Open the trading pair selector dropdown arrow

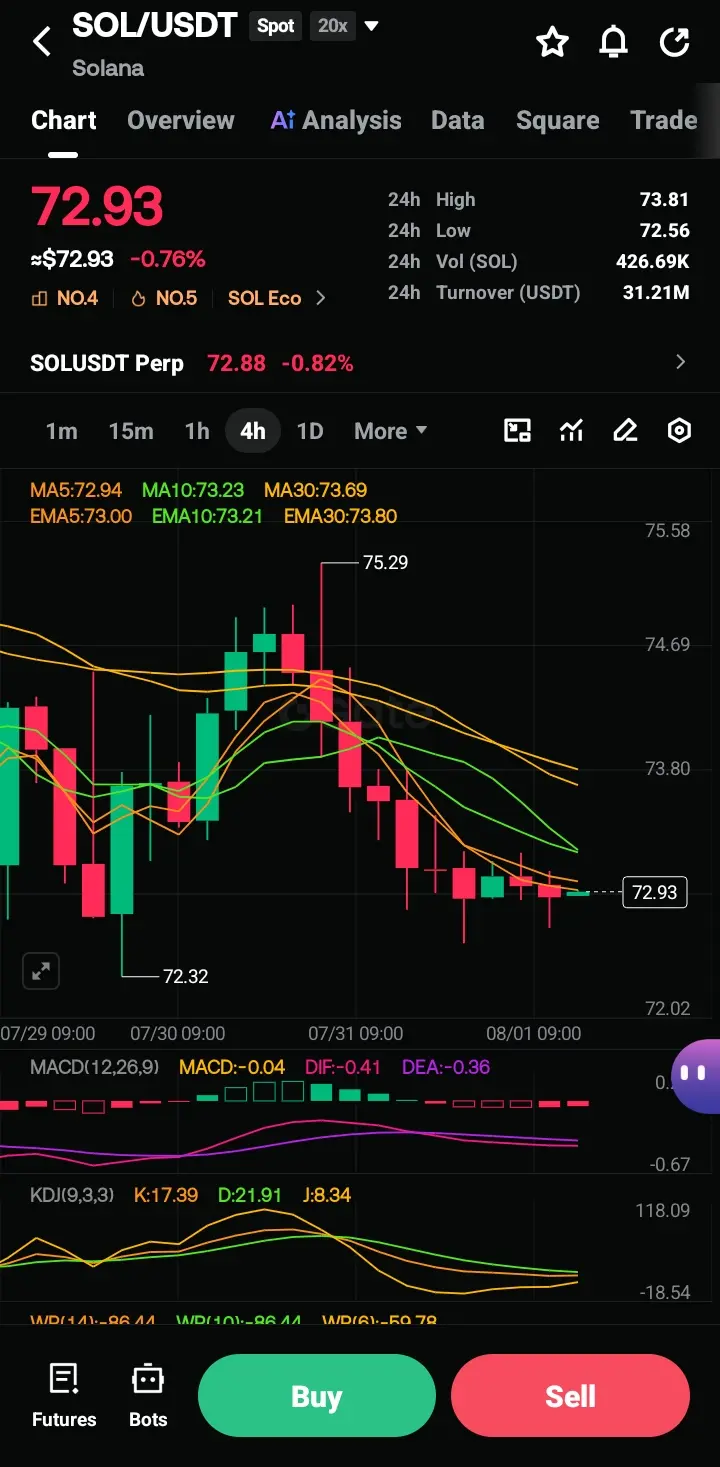[x=372, y=26]
